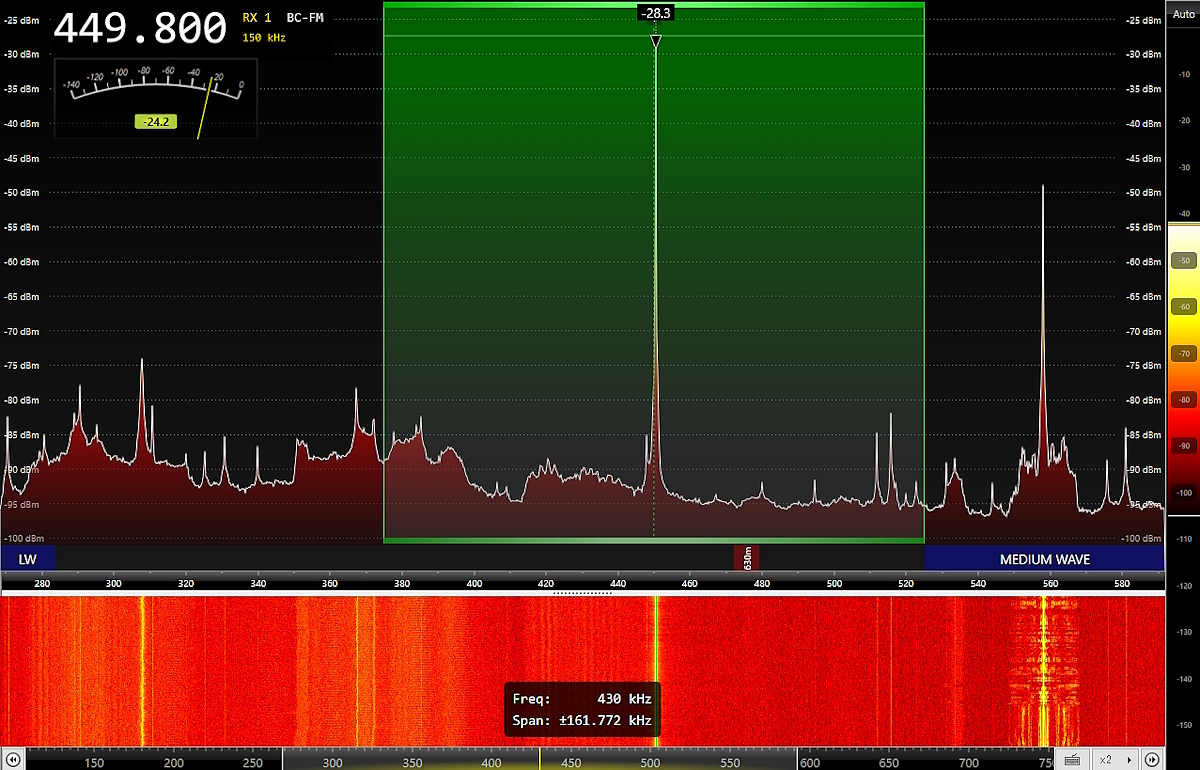Click the -50 waterfall level slider handle

[x=1183, y=261]
